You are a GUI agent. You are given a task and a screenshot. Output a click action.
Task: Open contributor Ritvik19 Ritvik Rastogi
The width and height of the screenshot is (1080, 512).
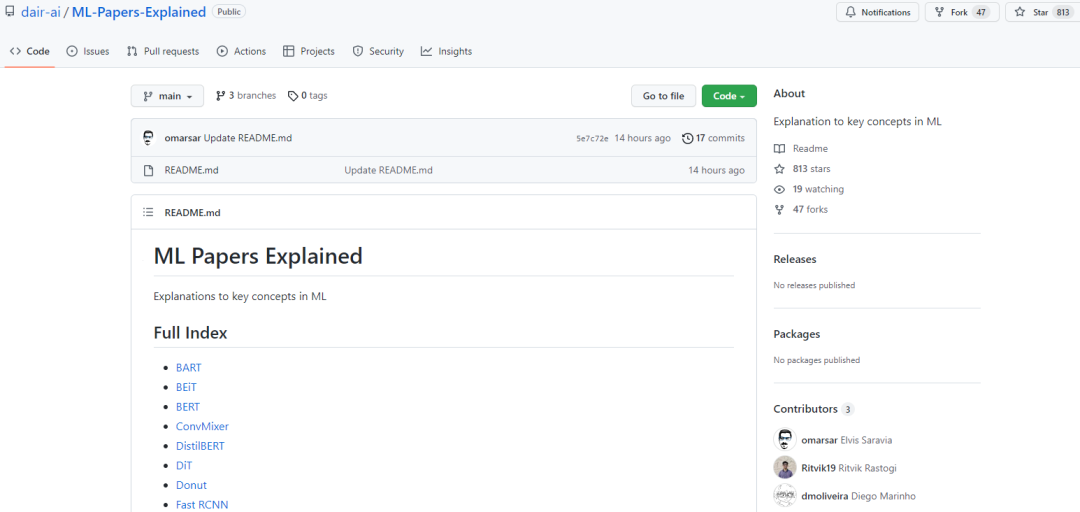(849, 468)
